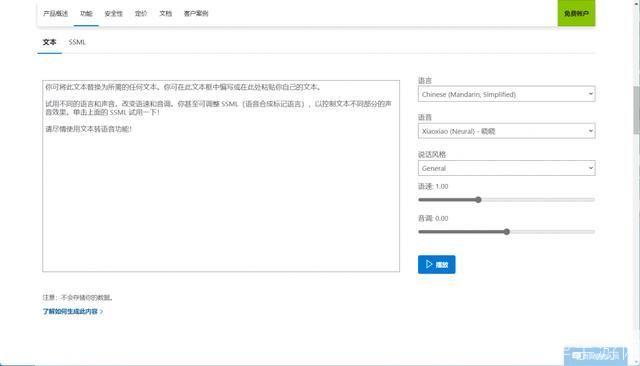Open the 了解如何生成此内容 link

pos(73,311)
